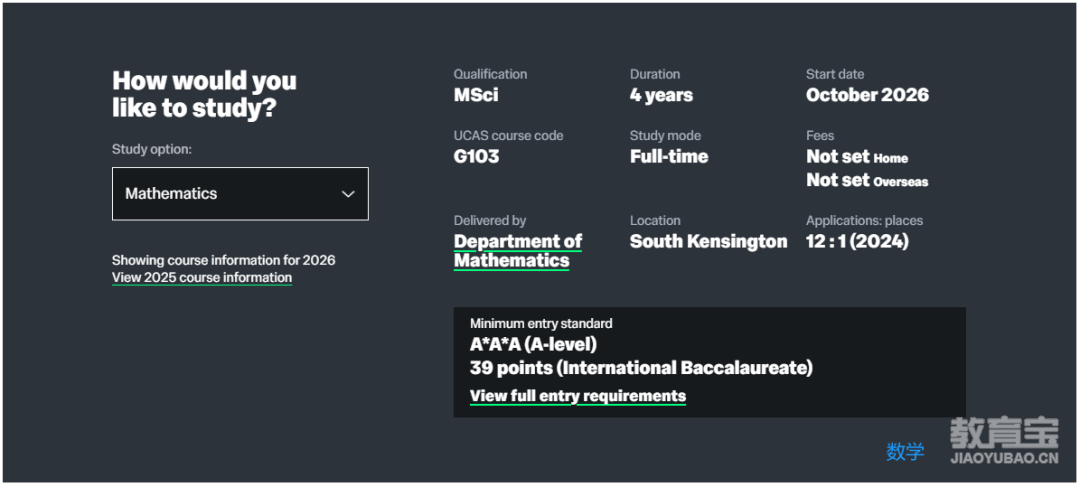Click 'Showing course information for 2026' text
Image resolution: width=1080 pixels, height=487 pixels.
click(x=224, y=260)
